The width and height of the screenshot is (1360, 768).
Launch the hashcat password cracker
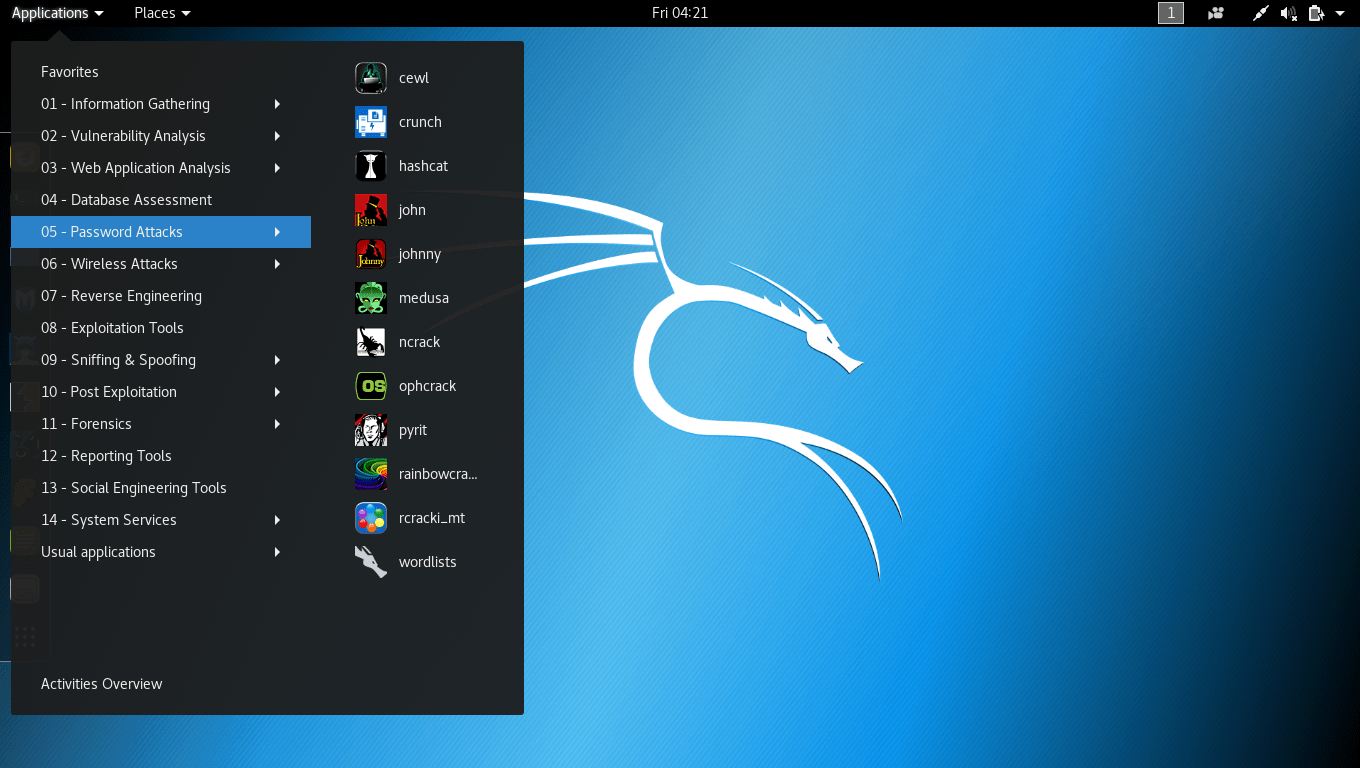pos(421,165)
